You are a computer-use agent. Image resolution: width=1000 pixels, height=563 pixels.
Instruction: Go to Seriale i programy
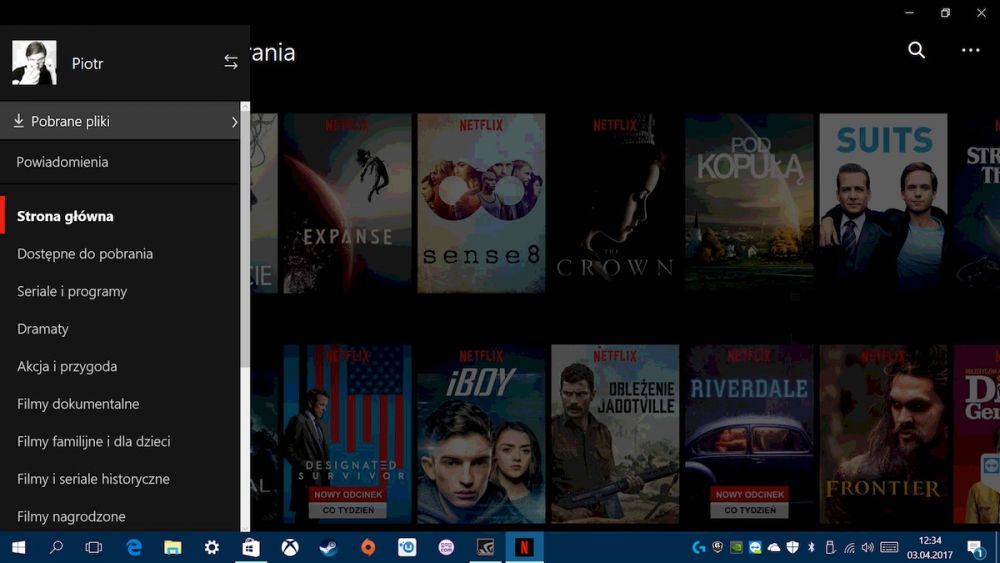pyautogui.click(x=72, y=291)
